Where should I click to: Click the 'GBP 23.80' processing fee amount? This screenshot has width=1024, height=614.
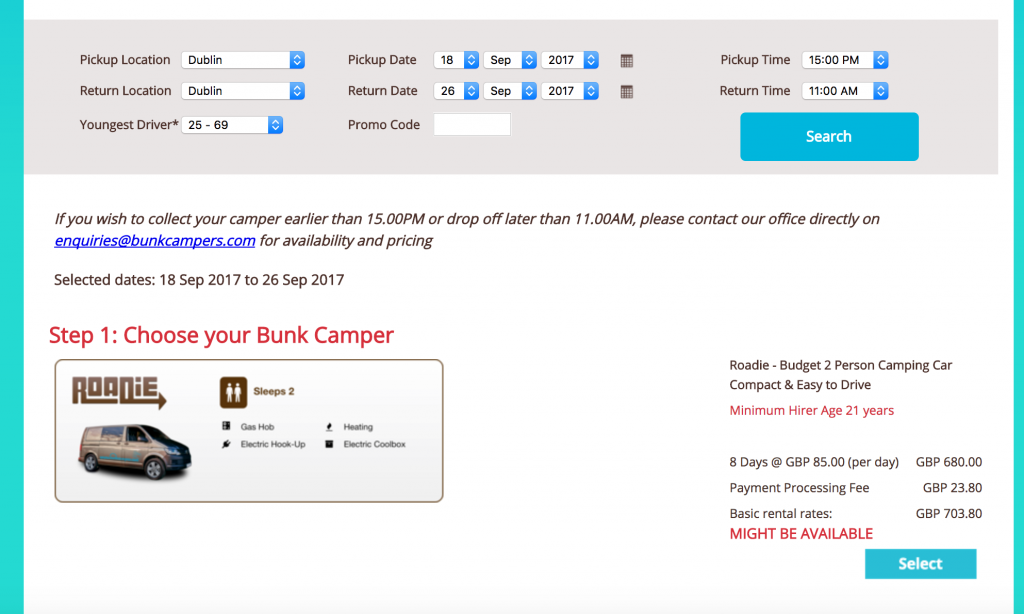[x=952, y=488]
